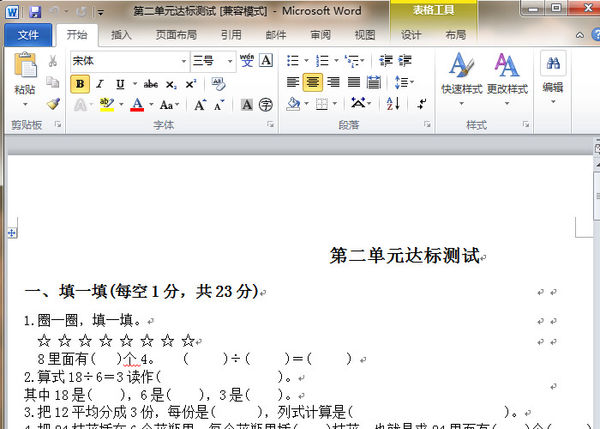The image size is (600, 429).
Task: Sort text with the A-Z icon
Action: pyautogui.click(x=393, y=104)
